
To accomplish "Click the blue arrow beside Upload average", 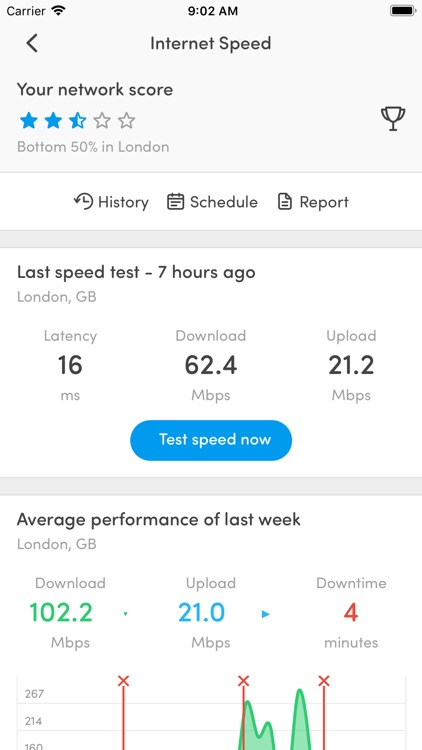I will [x=266, y=614].
